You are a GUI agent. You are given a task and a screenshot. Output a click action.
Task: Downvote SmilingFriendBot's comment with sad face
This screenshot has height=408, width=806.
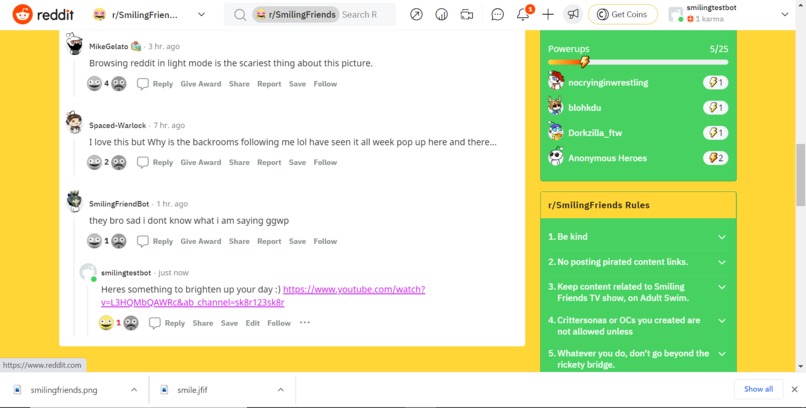point(119,241)
